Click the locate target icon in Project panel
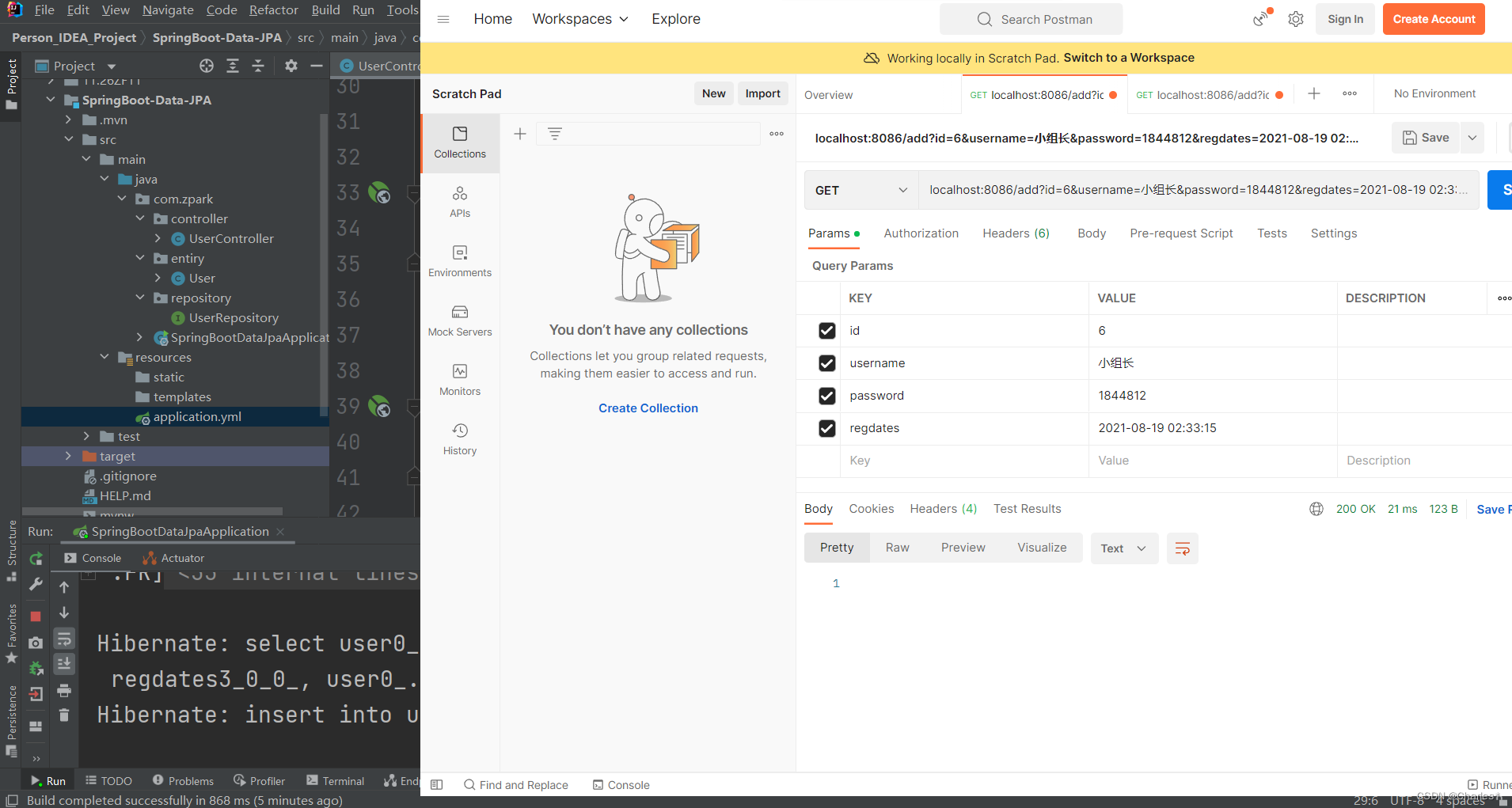1512x808 pixels. (x=207, y=66)
